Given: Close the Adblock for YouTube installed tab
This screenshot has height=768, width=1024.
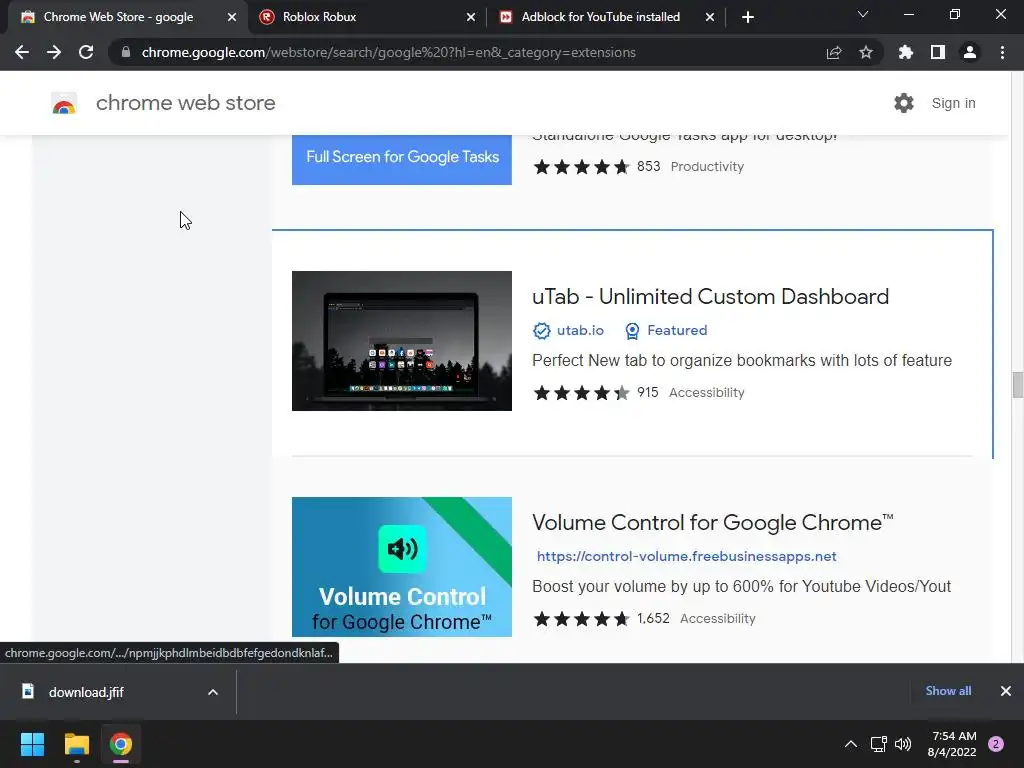Looking at the screenshot, I should (710, 17).
